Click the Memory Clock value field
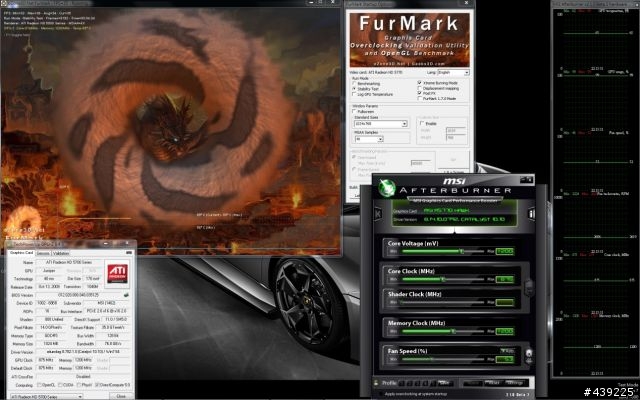This screenshot has height=400, width=640. 504,331
